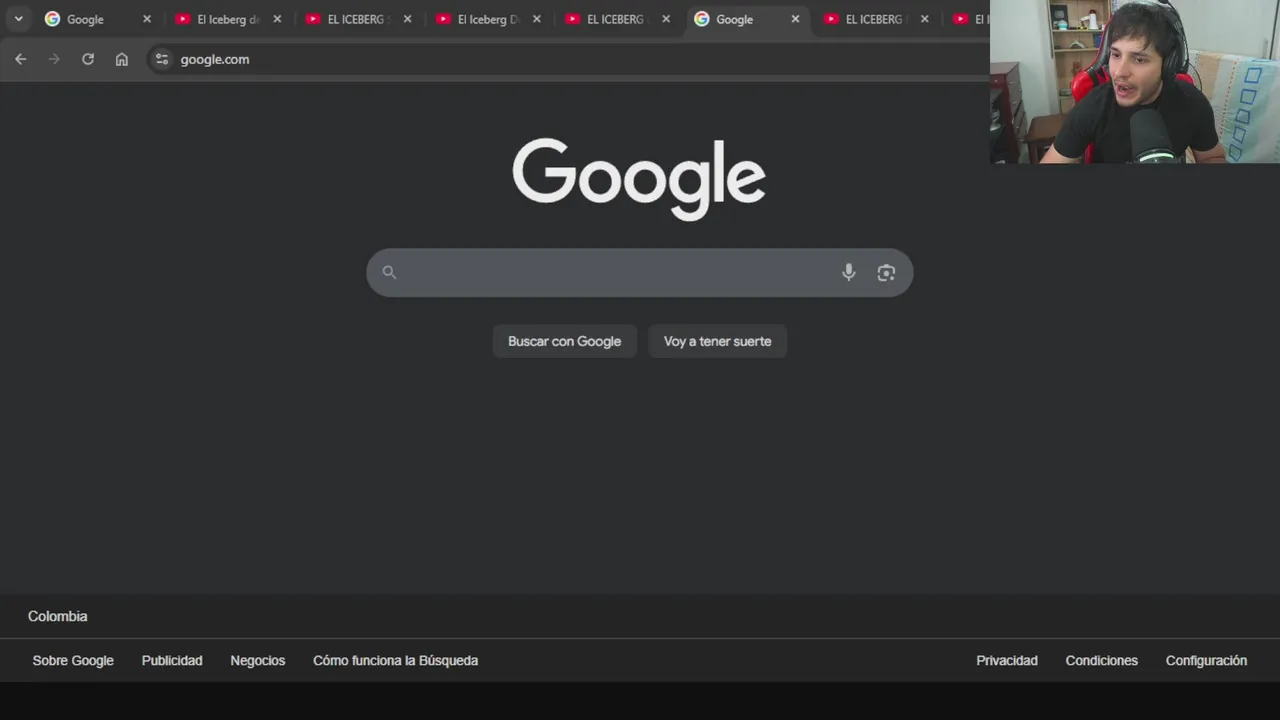Open the Privacidad footer link
Screen dimensions: 1280x720
coord(1007,660)
